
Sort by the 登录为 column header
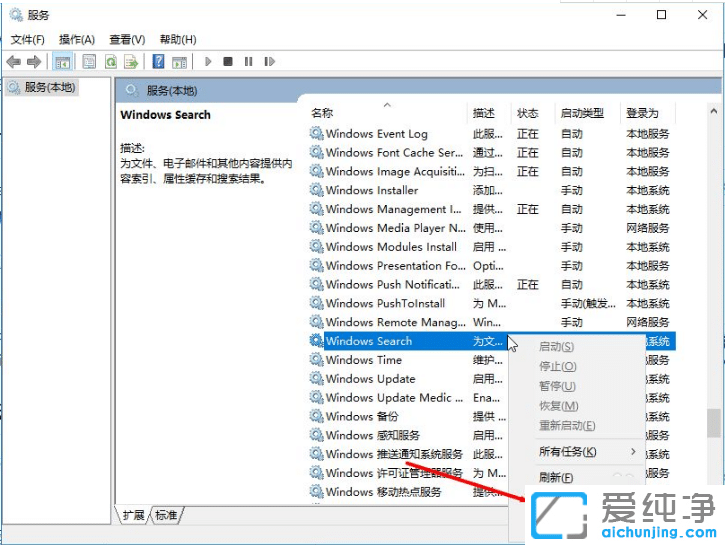tap(642, 113)
